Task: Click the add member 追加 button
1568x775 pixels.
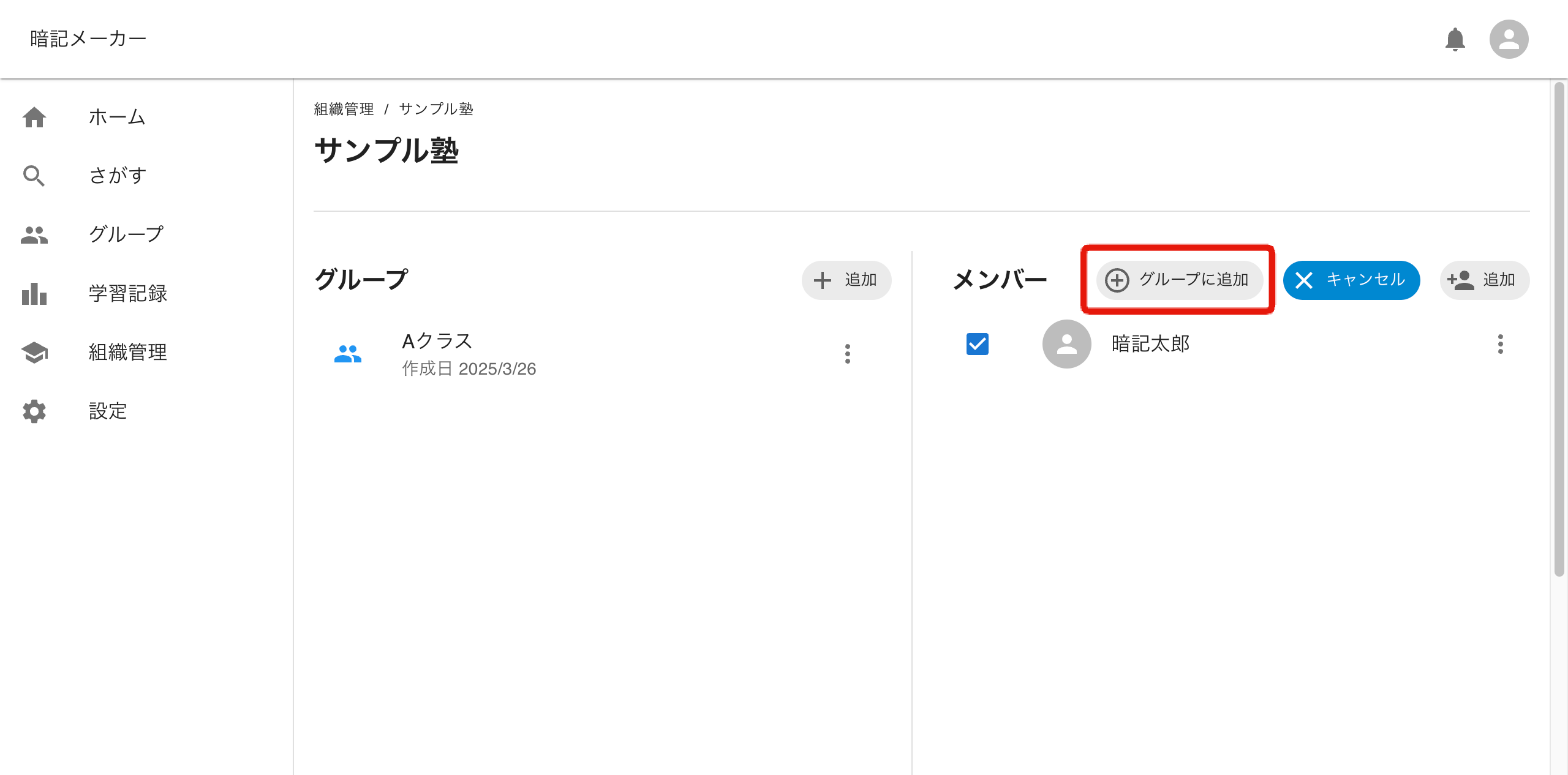Action: tap(1484, 280)
